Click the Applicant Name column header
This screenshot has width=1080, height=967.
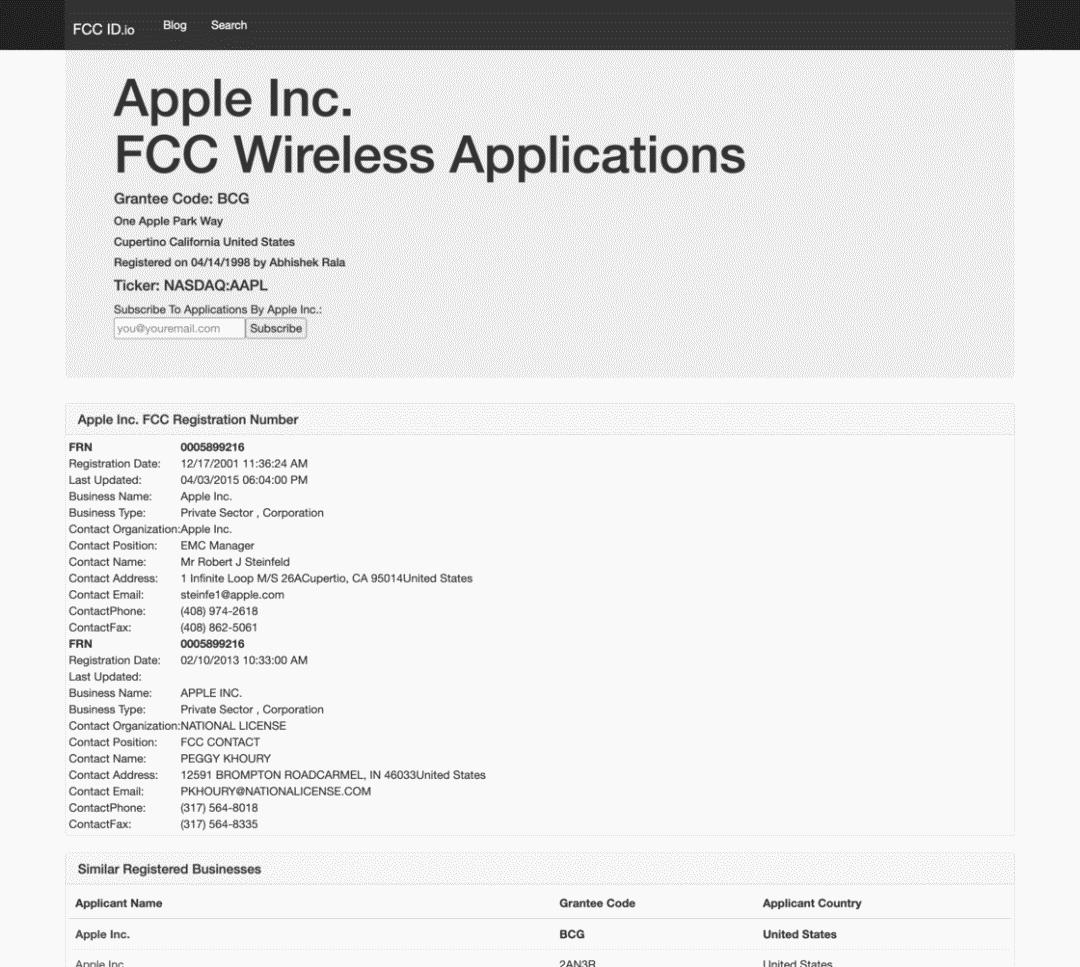[118, 903]
